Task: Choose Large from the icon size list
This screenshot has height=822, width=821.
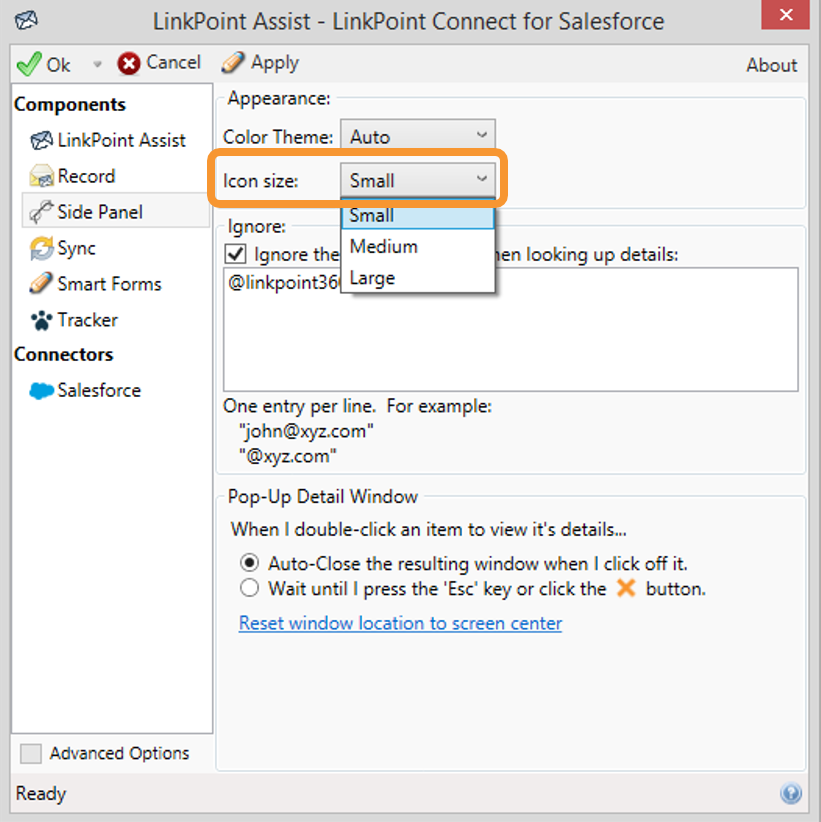Action: pyautogui.click(x=418, y=277)
